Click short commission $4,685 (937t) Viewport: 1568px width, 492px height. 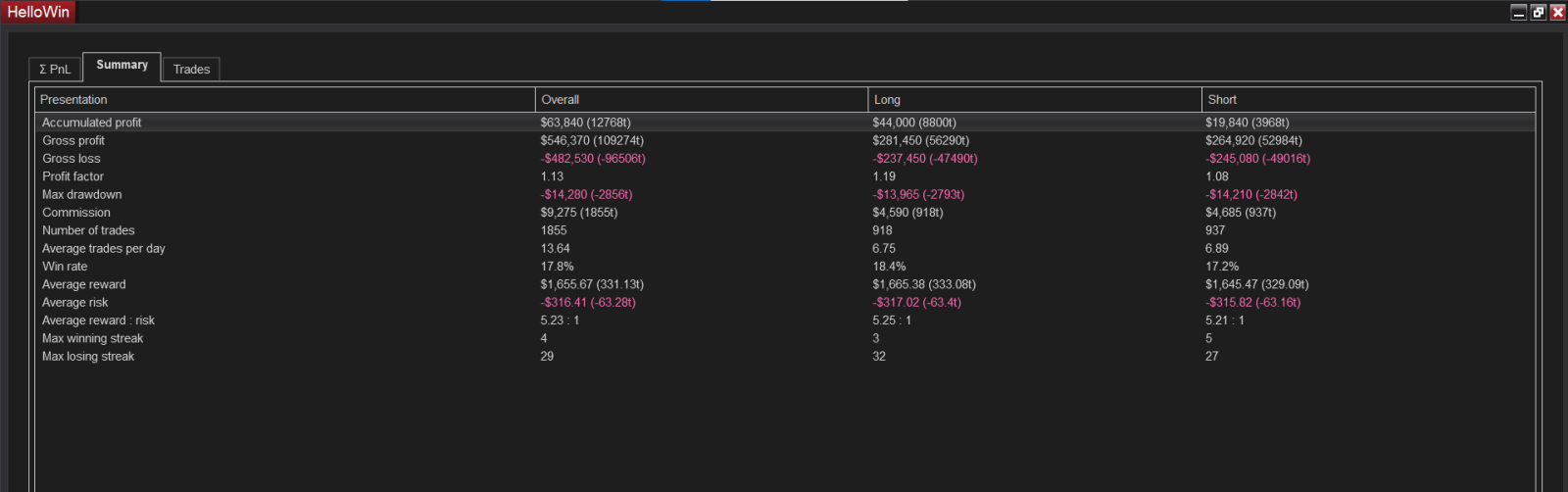point(1242,213)
